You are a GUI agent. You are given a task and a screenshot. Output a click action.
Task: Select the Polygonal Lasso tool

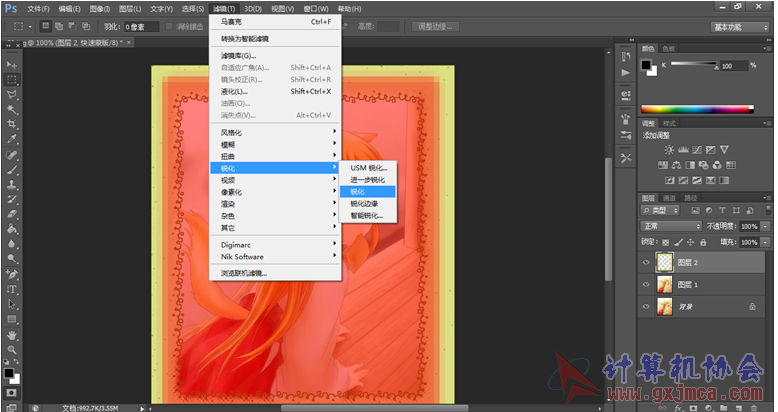pyautogui.click(x=11, y=94)
